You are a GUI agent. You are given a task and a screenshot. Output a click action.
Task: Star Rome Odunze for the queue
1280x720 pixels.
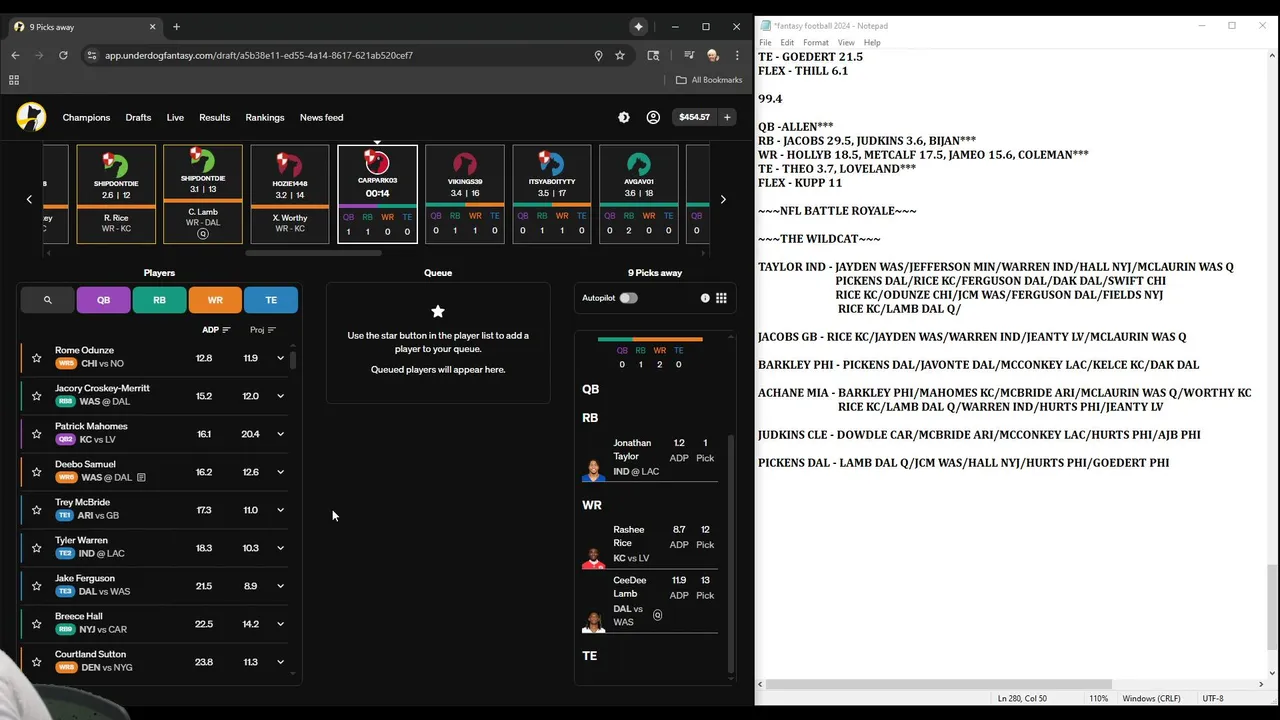(x=37, y=358)
